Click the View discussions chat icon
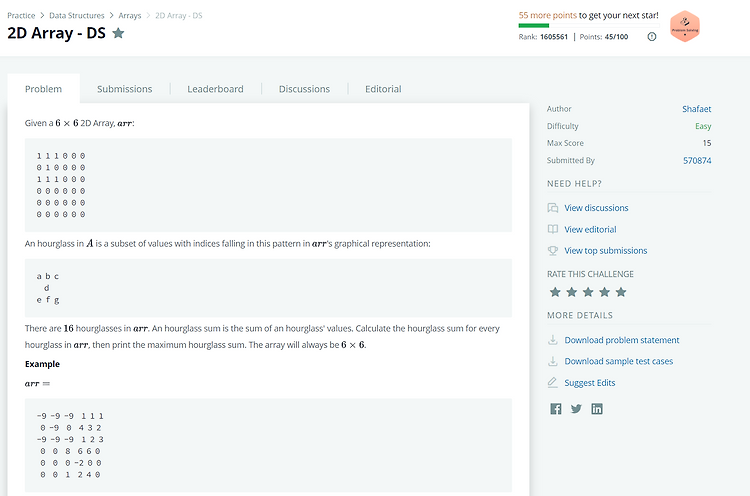 tap(552, 208)
